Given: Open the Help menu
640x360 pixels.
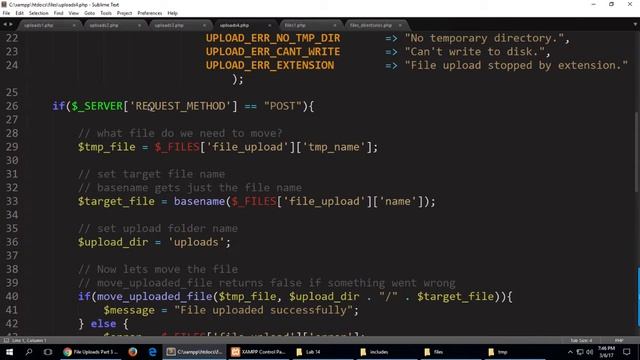Looking at the screenshot, I should 172,13.
